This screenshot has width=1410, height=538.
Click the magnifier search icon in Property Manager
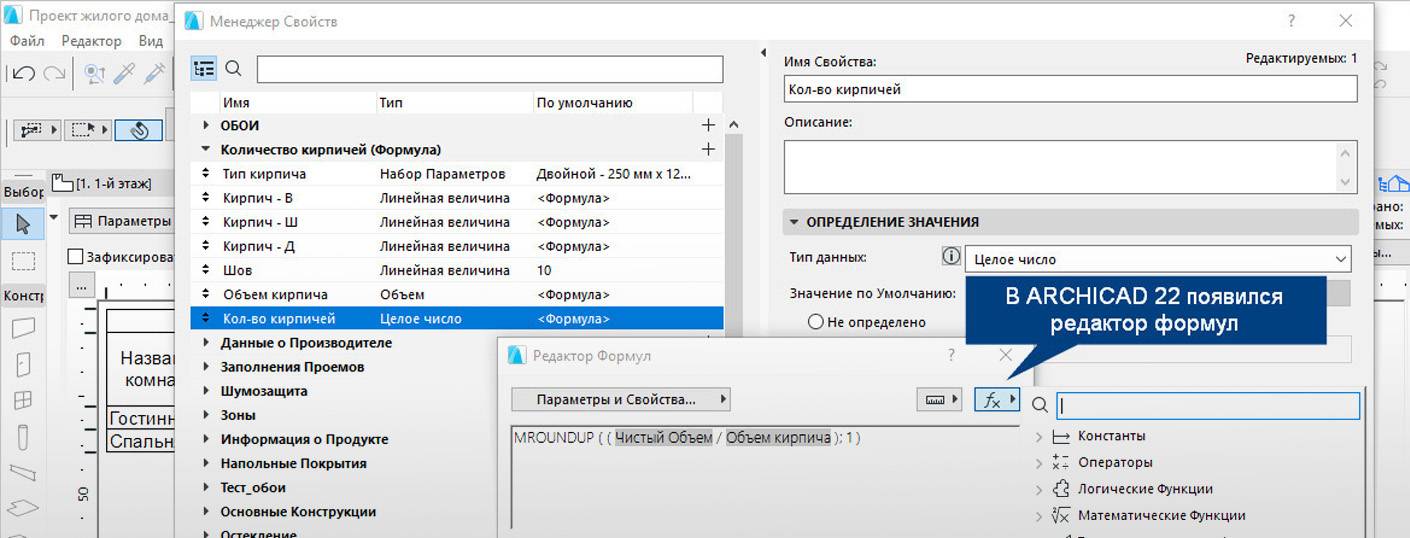[234, 69]
